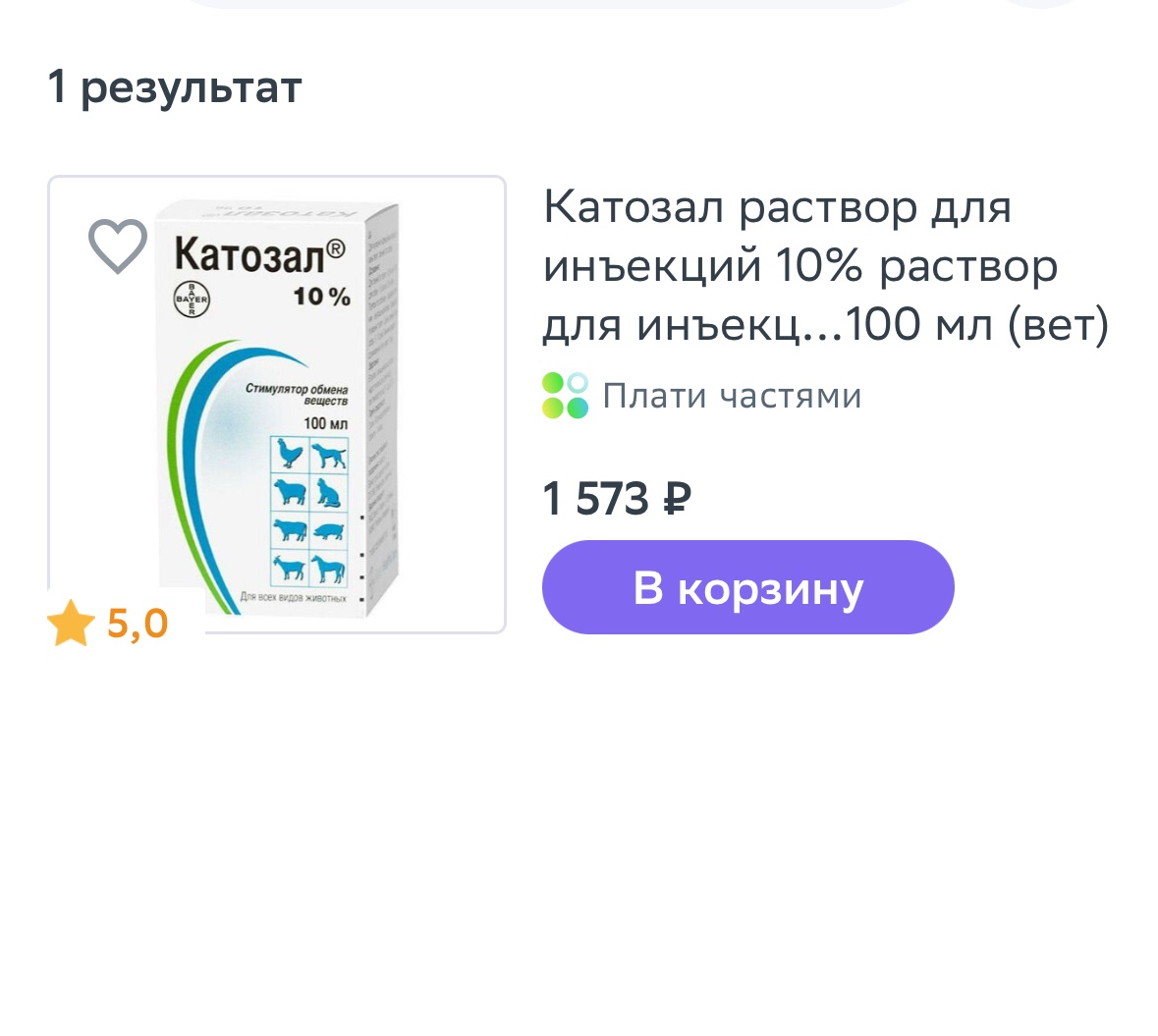The height and width of the screenshot is (1036, 1158).
Task: Tap the Плати частями label
Action: point(732,396)
